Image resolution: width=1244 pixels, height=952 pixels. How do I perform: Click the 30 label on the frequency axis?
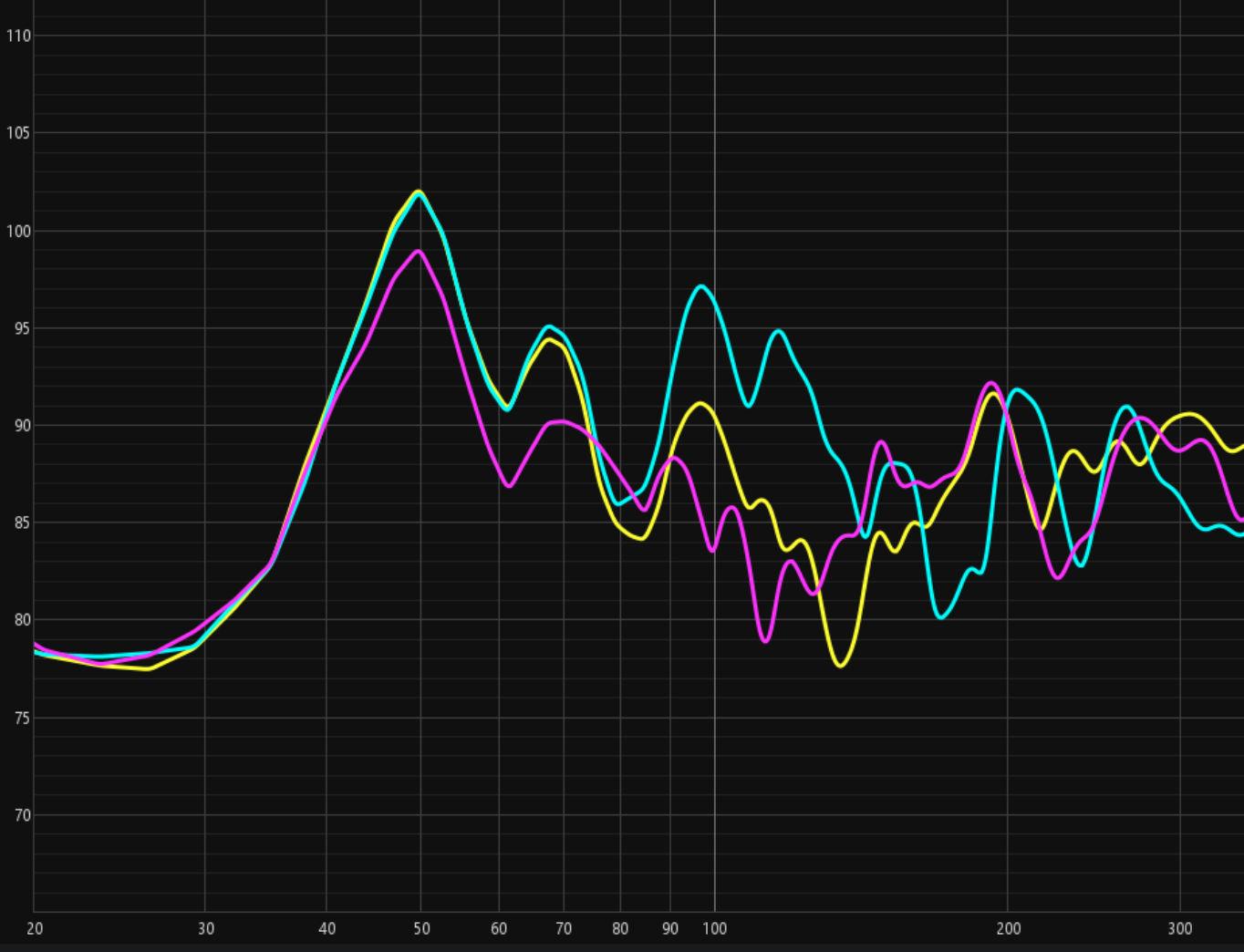pyautogui.click(x=205, y=928)
